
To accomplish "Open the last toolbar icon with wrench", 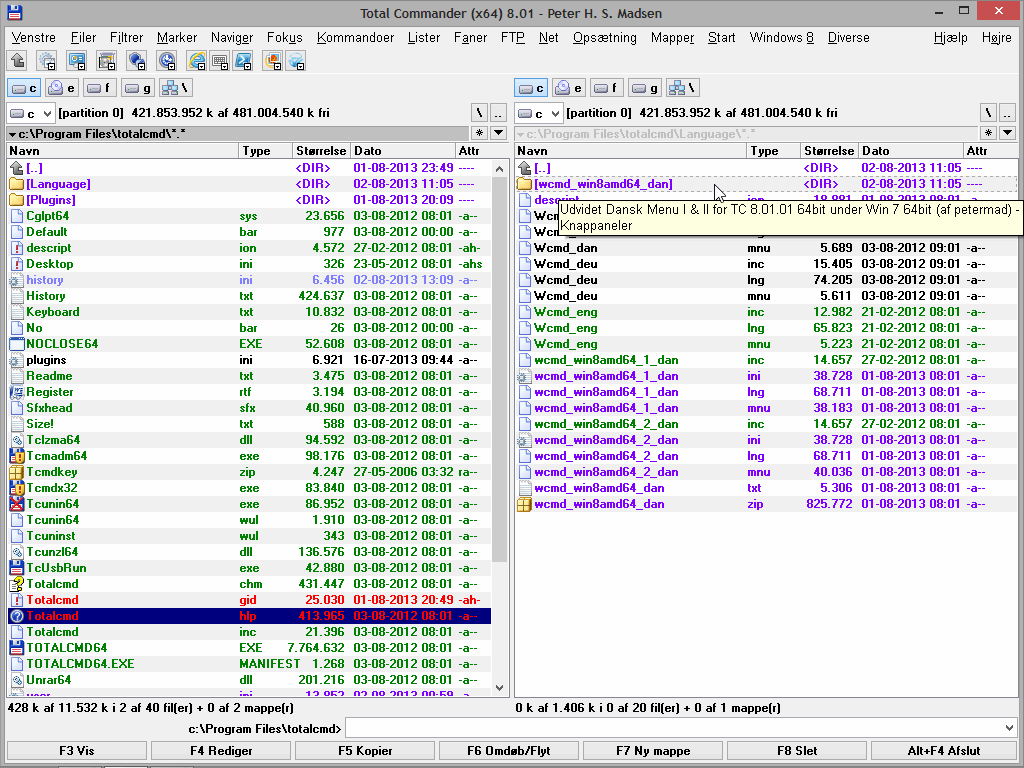I will tap(296, 61).
